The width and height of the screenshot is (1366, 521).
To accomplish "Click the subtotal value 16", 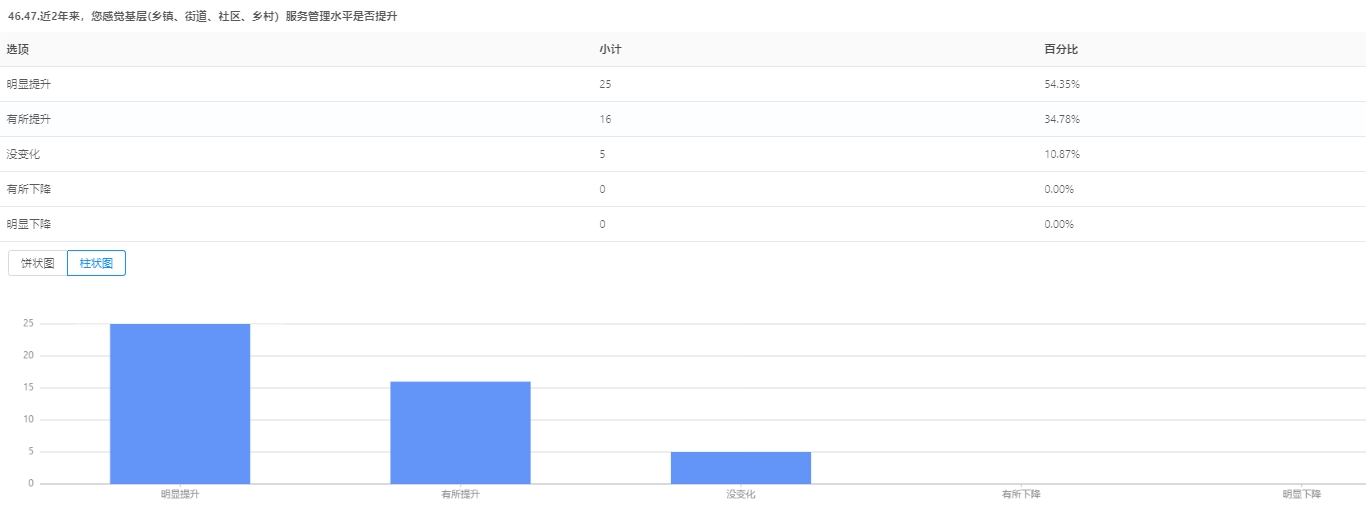I will 605,119.
